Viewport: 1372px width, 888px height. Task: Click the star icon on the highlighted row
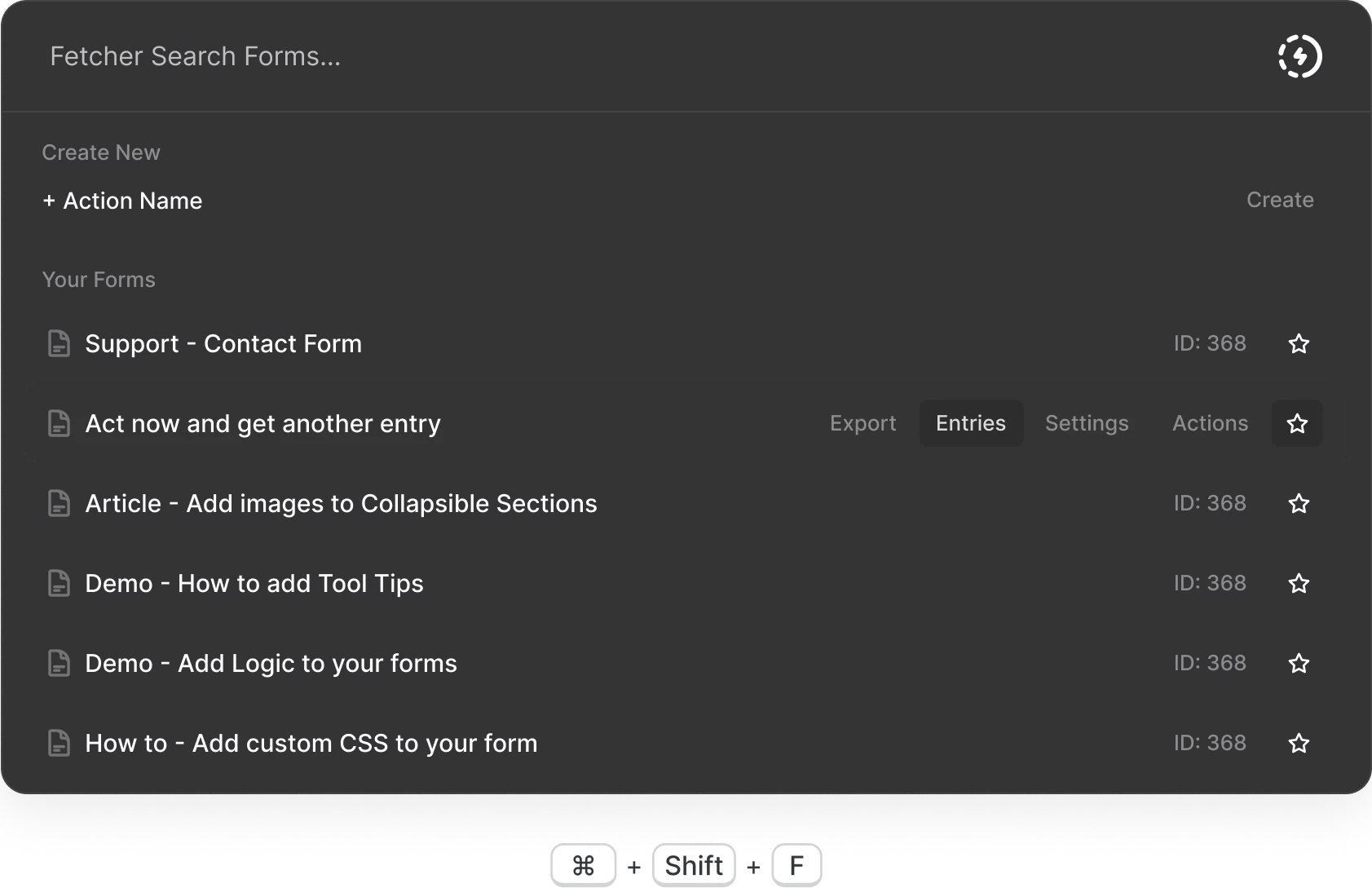click(x=1296, y=423)
